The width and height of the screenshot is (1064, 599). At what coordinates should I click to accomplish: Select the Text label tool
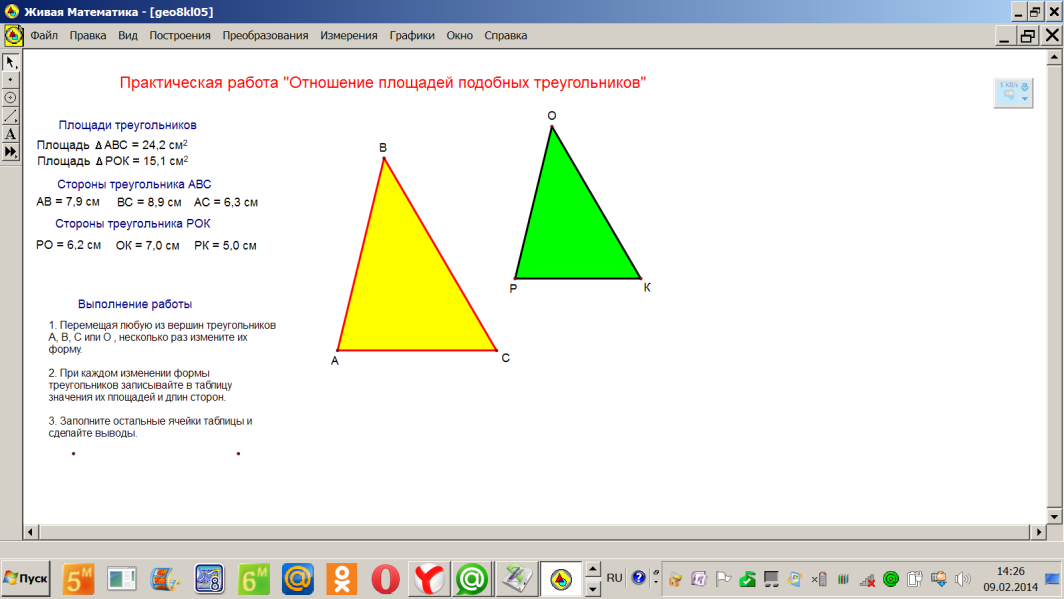tap(11, 134)
